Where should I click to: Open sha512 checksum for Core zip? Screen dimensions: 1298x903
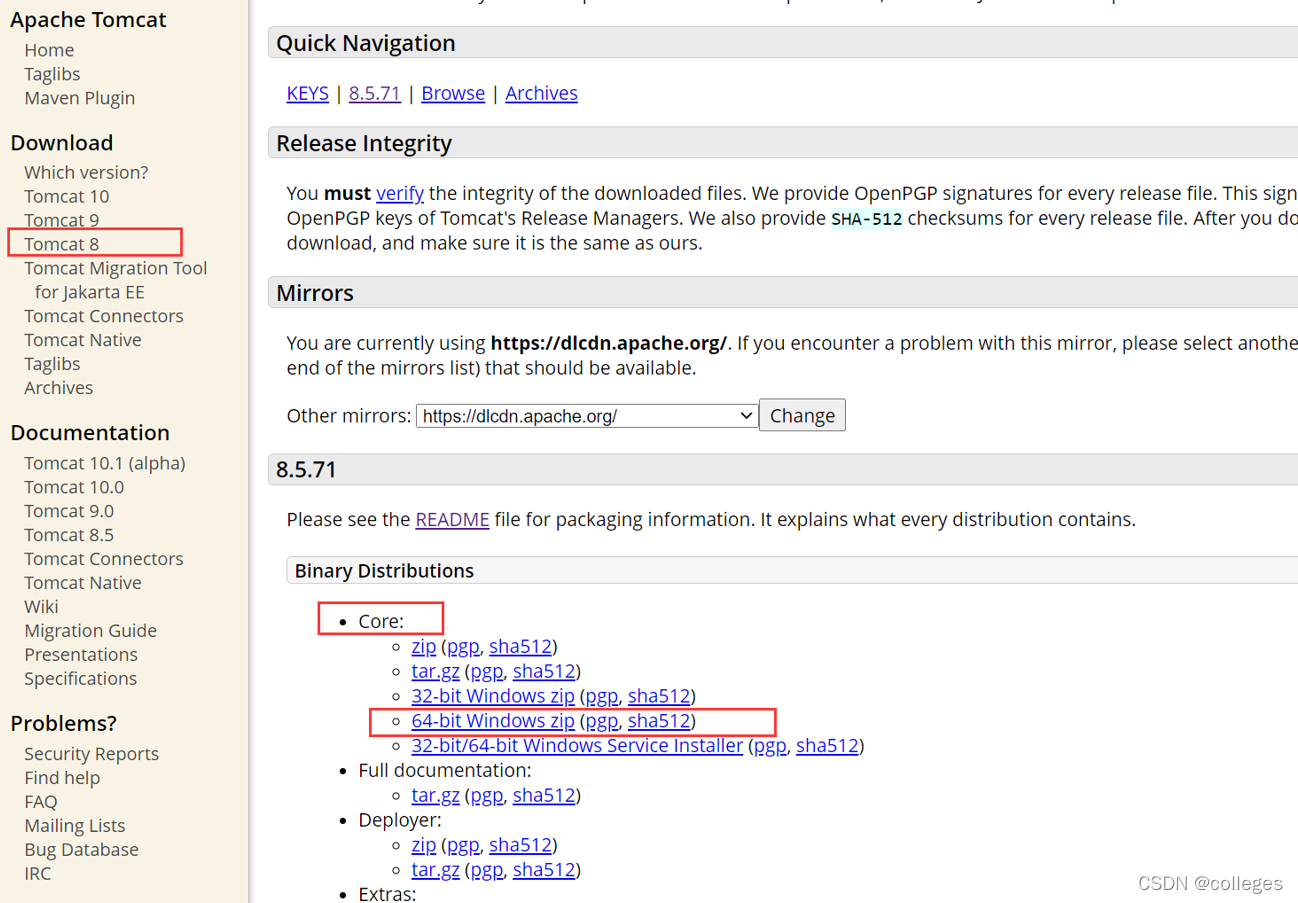coord(520,647)
